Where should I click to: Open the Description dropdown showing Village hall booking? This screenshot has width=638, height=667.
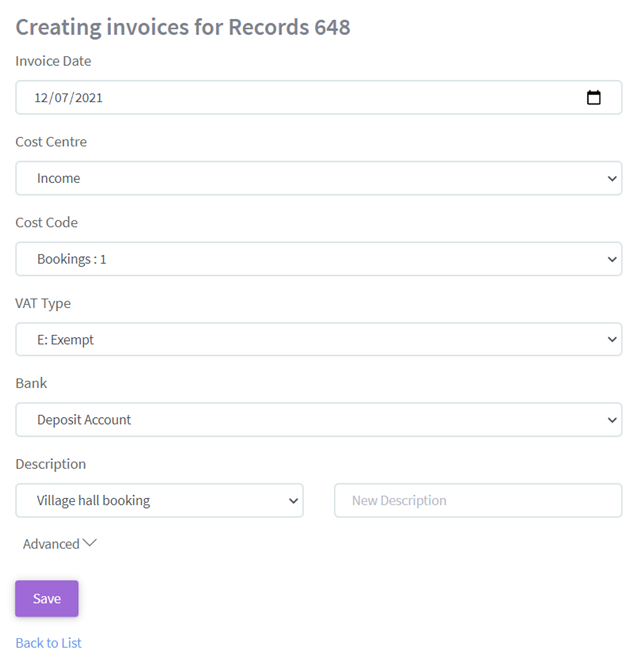coord(159,500)
